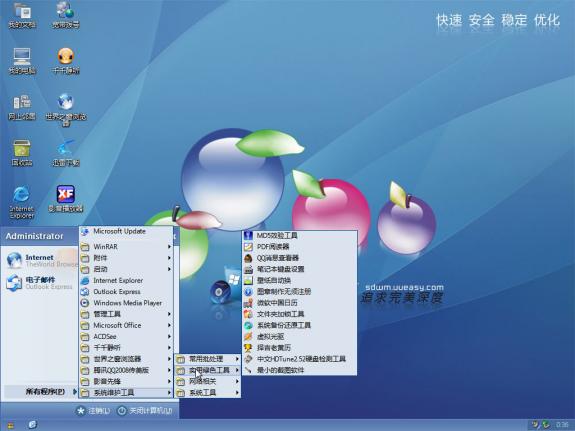Click the Administrator user name header
The height and width of the screenshot is (431, 575).
tap(34, 236)
